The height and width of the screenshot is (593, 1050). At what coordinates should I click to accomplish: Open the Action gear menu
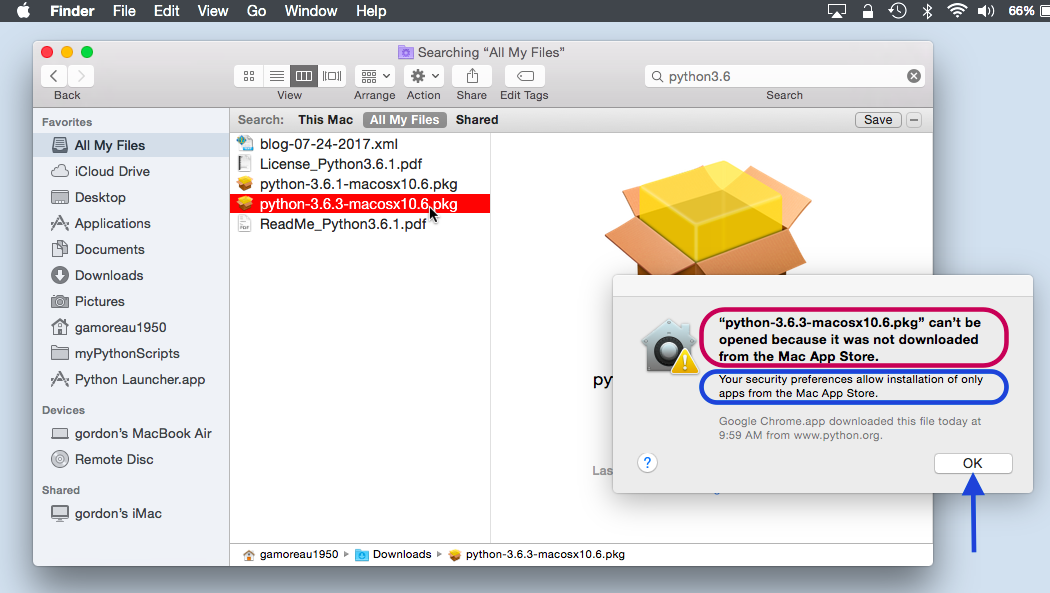click(x=423, y=75)
